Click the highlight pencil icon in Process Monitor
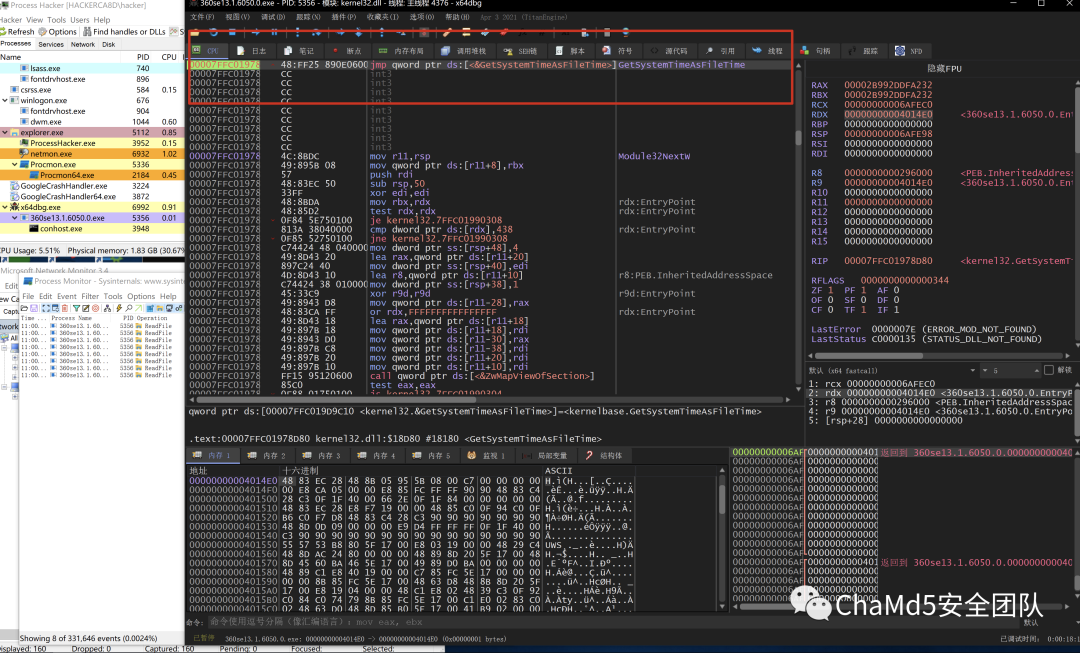The image size is (1080, 653). pyautogui.click(x=85, y=308)
